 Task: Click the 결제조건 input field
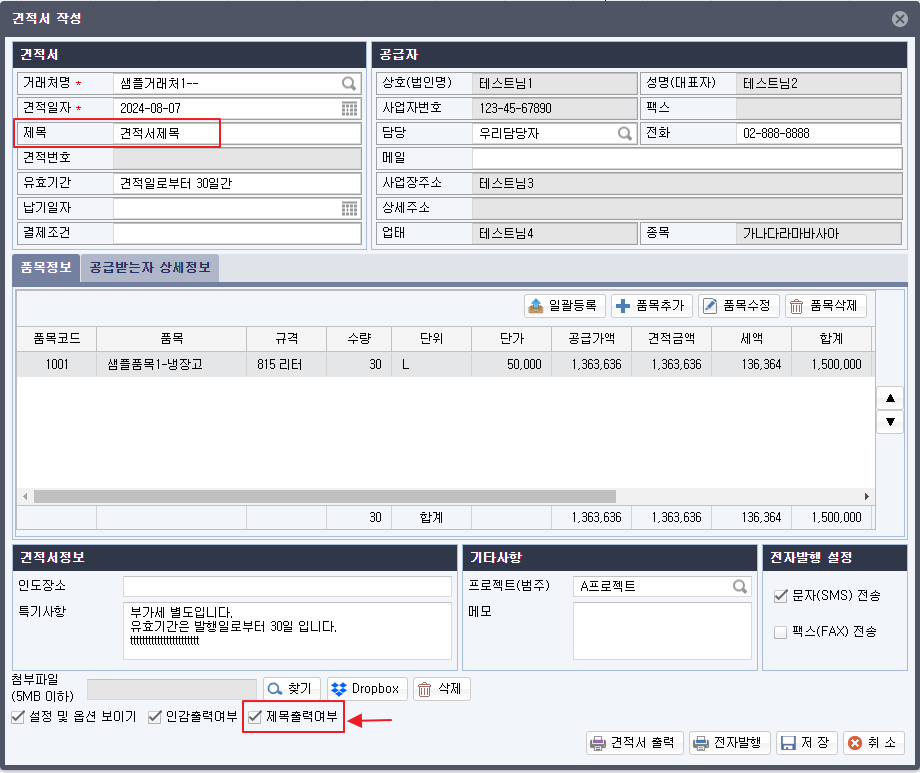[x=237, y=233]
